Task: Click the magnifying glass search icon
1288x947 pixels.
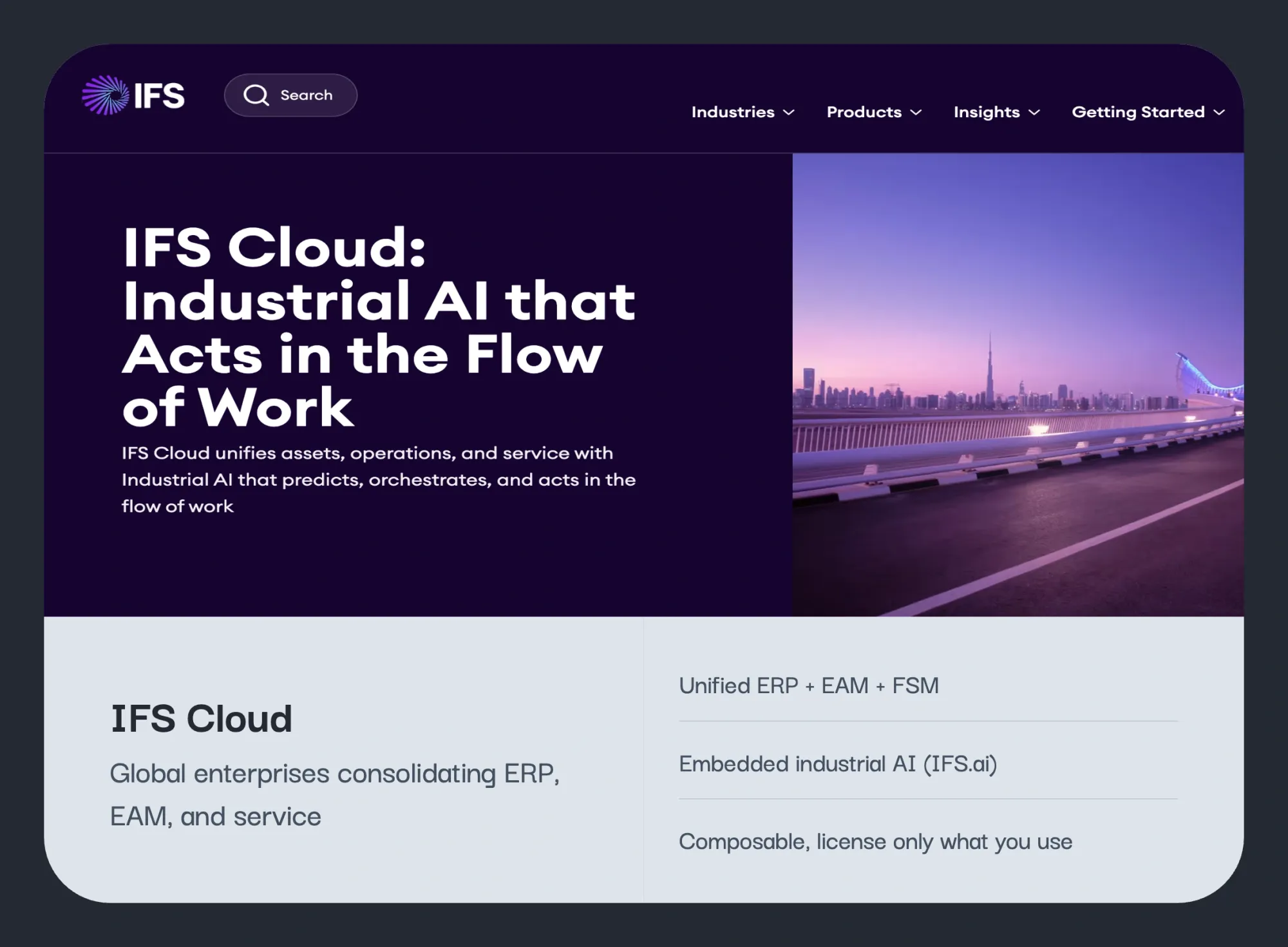Action: (x=256, y=95)
